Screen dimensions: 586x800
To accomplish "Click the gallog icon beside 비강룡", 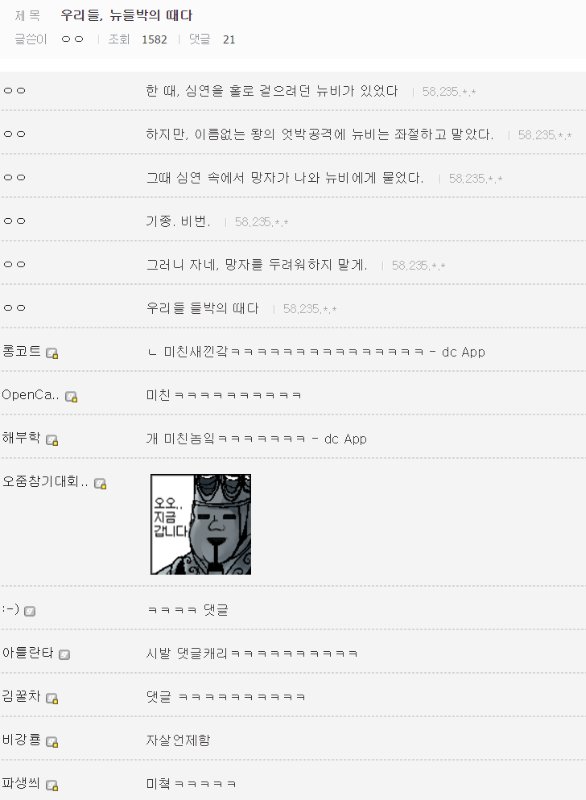I will [52, 741].
